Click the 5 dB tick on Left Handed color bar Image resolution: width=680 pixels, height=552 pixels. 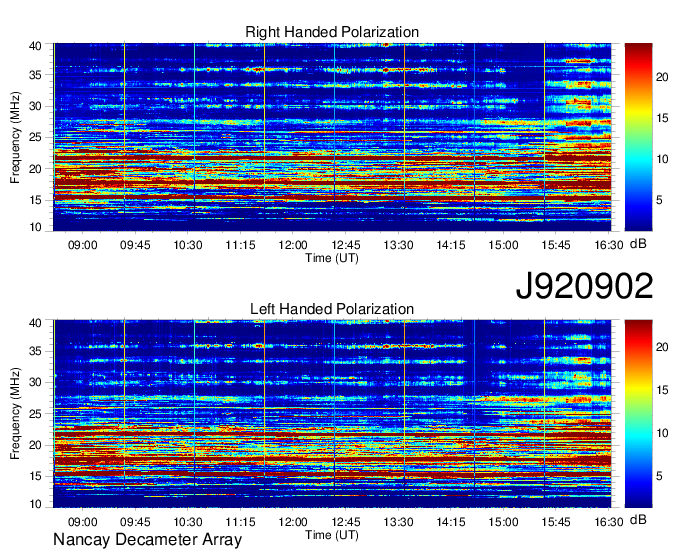tap(659, 476)
